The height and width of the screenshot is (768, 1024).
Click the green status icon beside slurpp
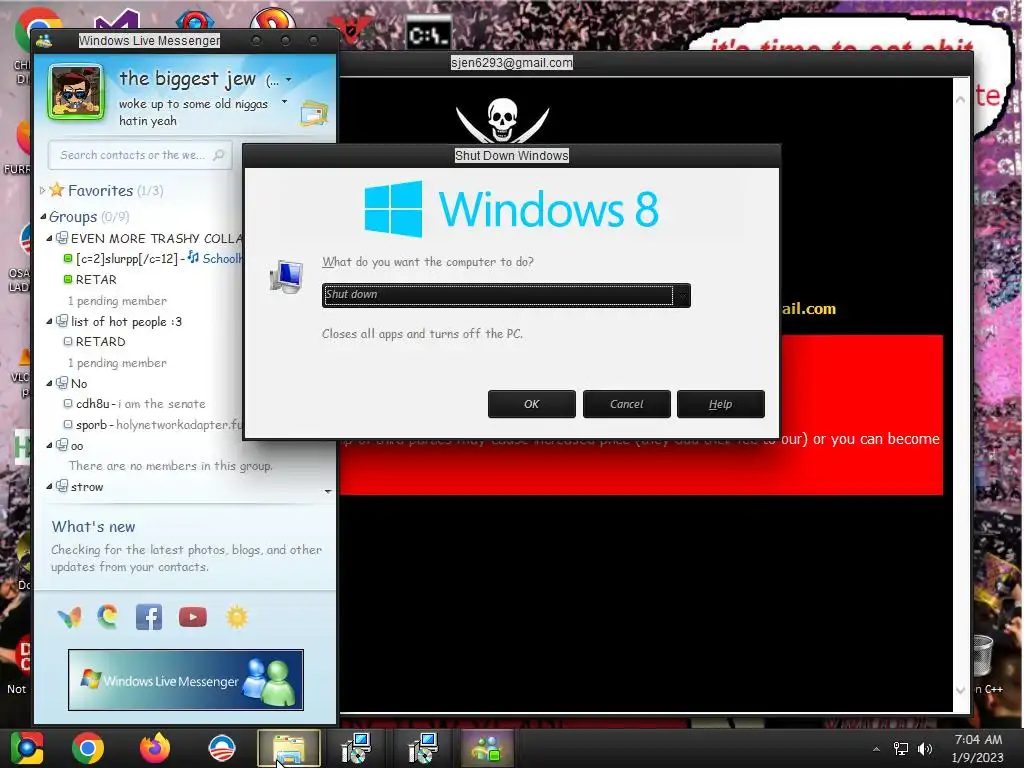67,259
